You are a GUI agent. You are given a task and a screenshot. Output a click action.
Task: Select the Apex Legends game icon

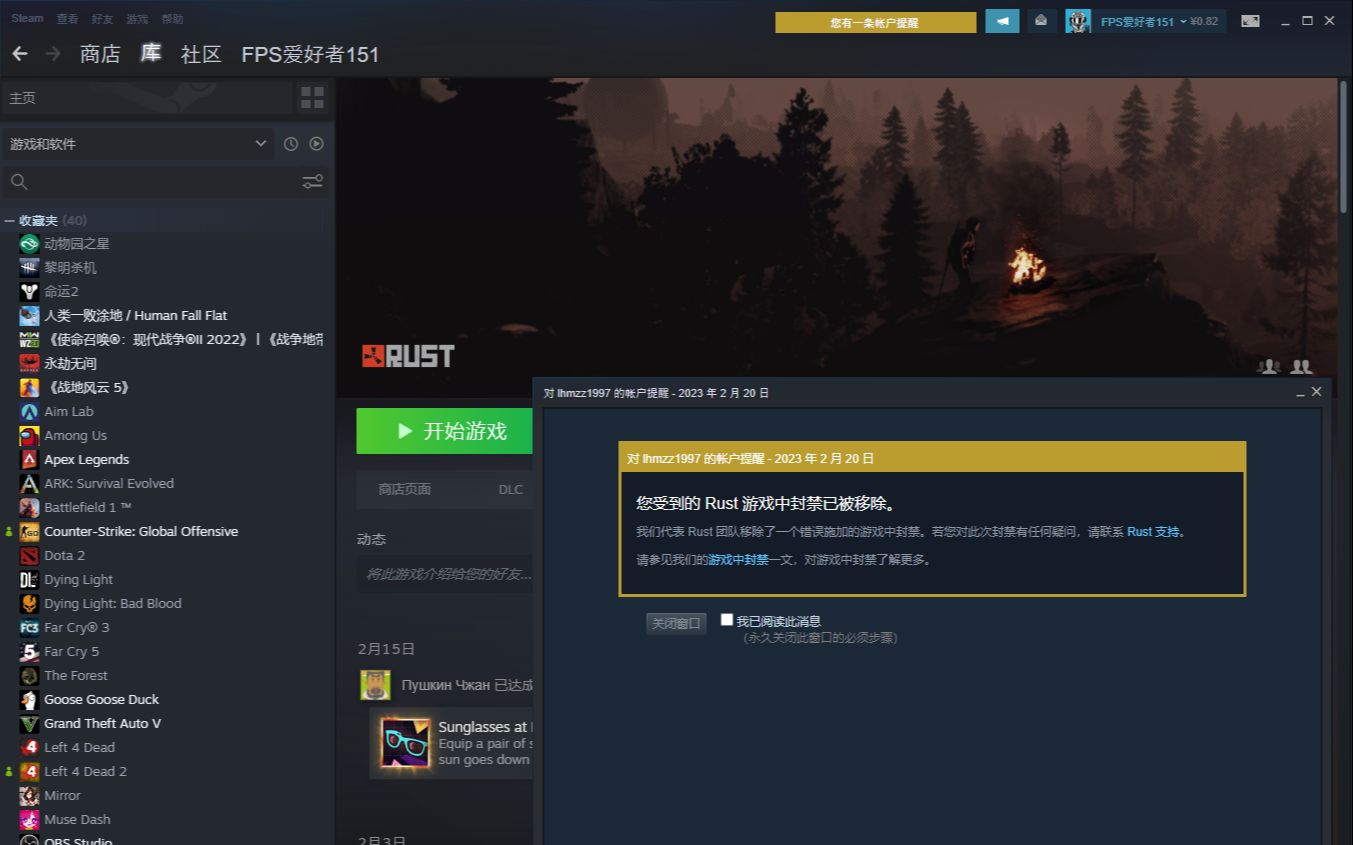click(29, 459)
